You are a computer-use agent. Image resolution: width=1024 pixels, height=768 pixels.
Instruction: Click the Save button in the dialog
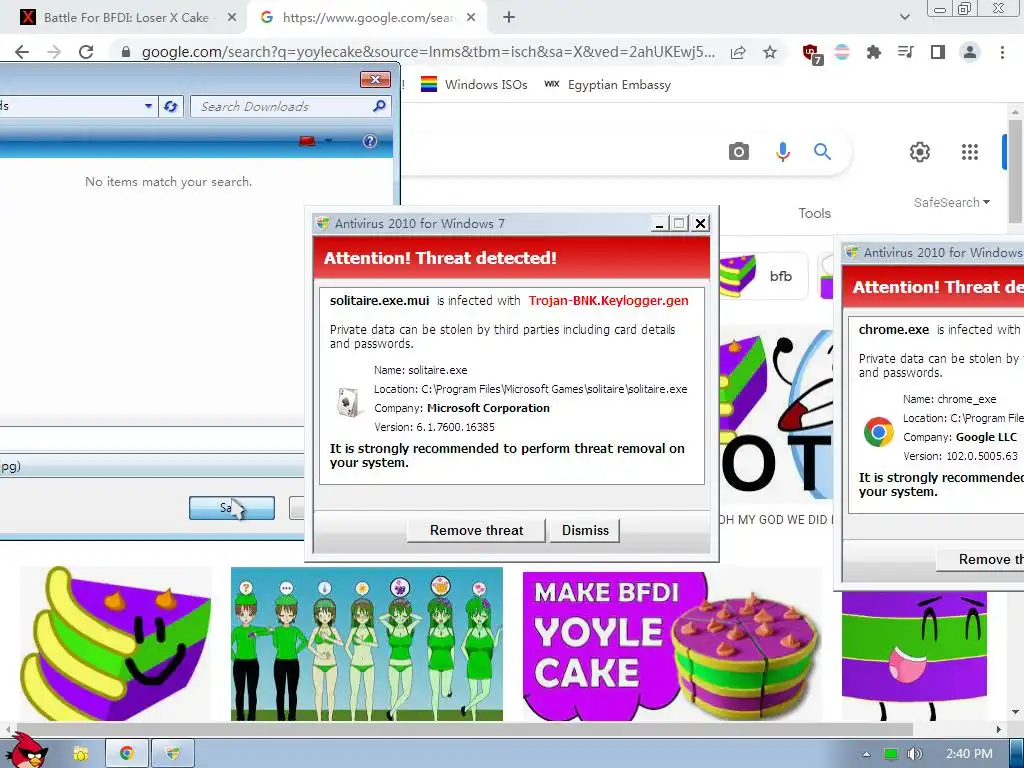(232, 507)
